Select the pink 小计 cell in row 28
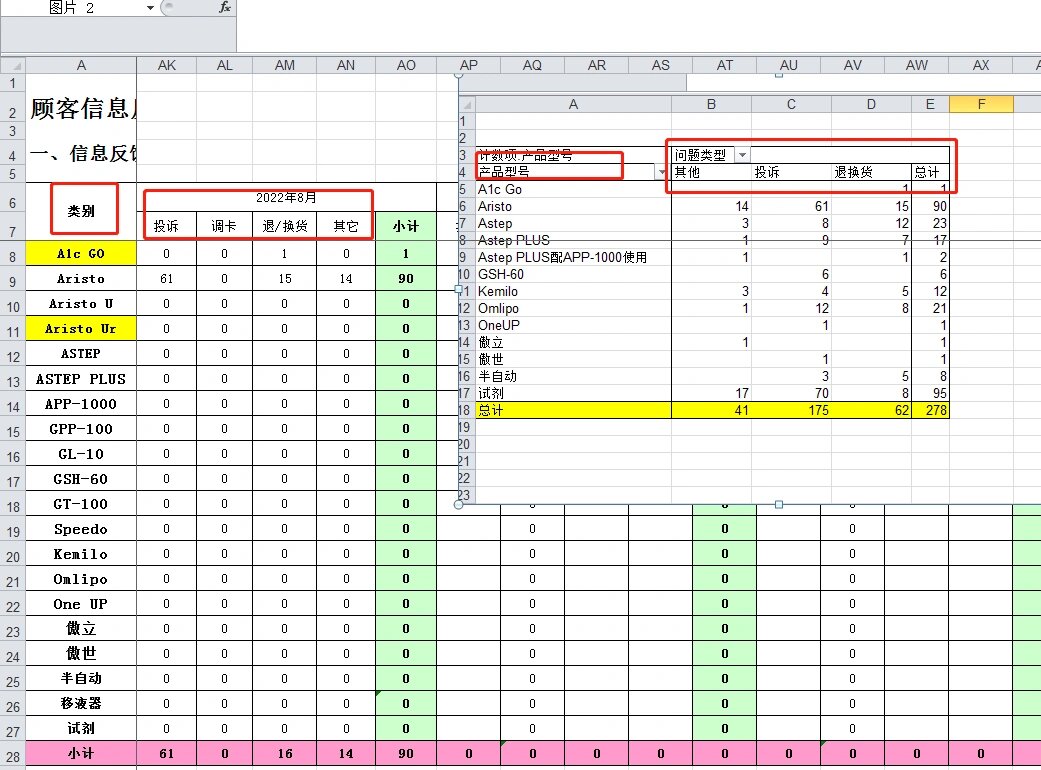This screenshot has width=1041, height=770. (x=81, y=753)
